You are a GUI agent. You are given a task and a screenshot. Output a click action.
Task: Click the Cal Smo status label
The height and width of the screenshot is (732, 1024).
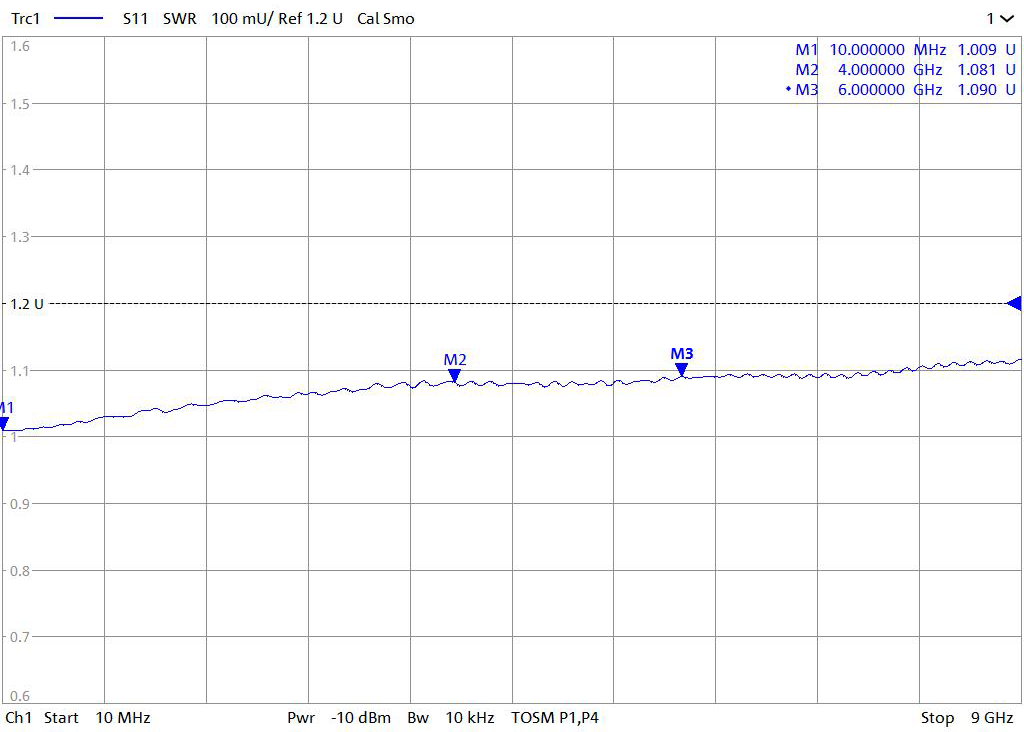pos(385,19)
